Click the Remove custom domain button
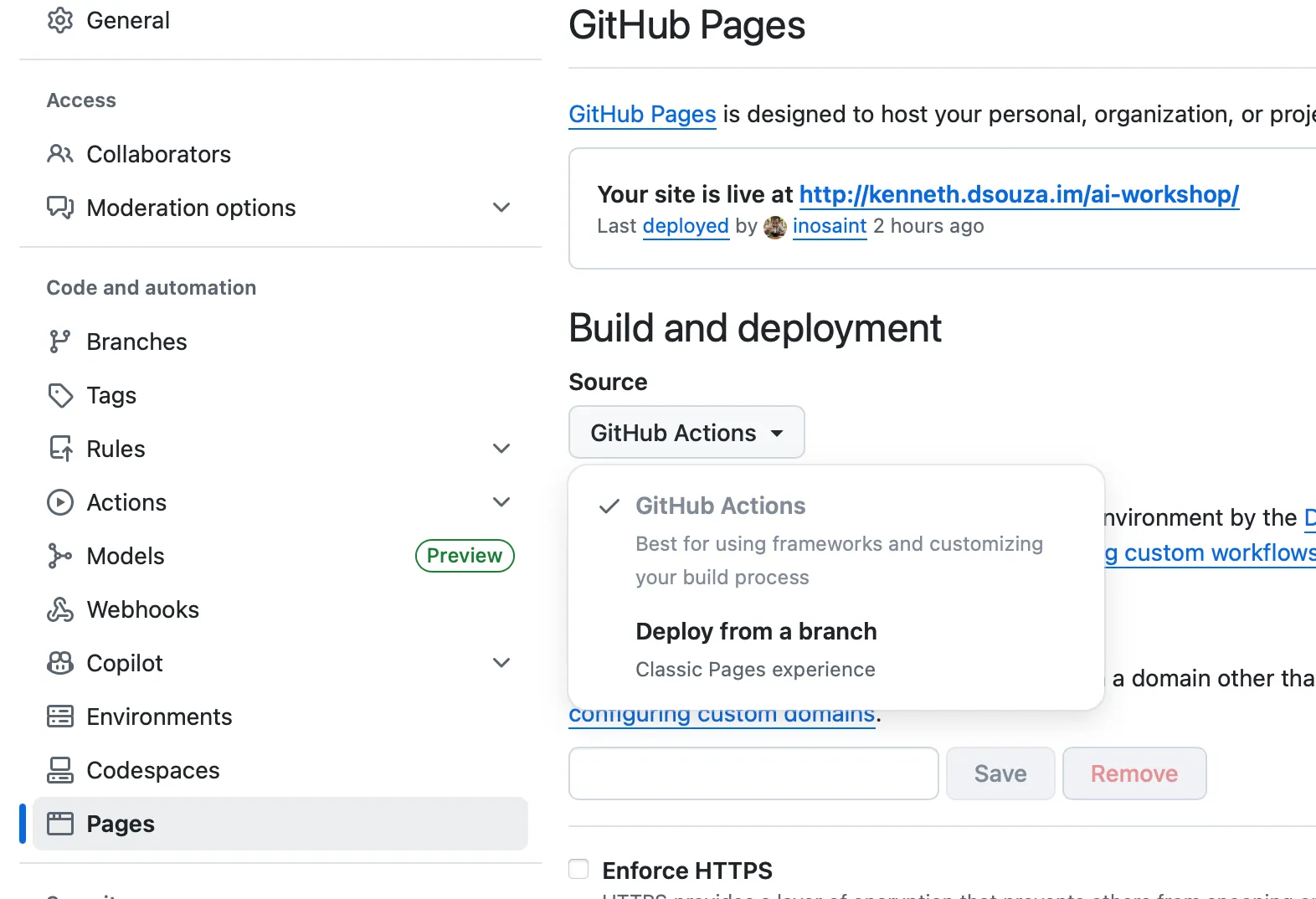Image resolution: width=1316 pixels, height=899 pixels. (1134, 773)
